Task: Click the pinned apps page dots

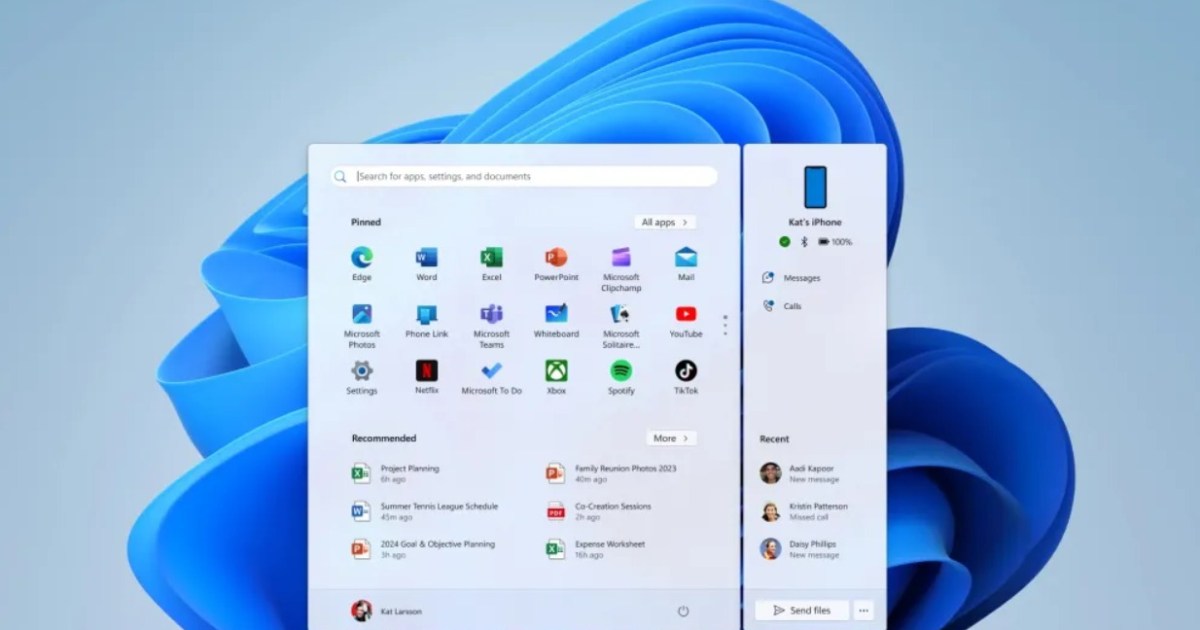Action: (x=725, y=325)
